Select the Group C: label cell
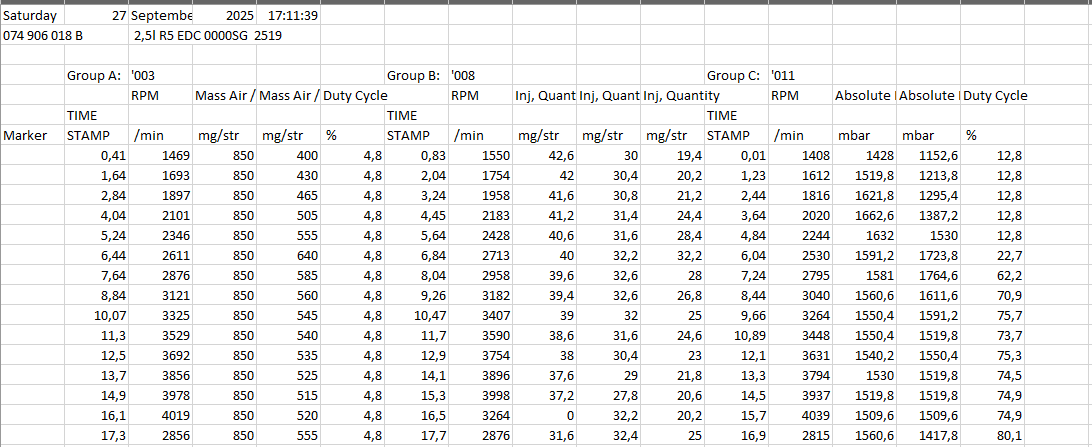 (734, 75)
